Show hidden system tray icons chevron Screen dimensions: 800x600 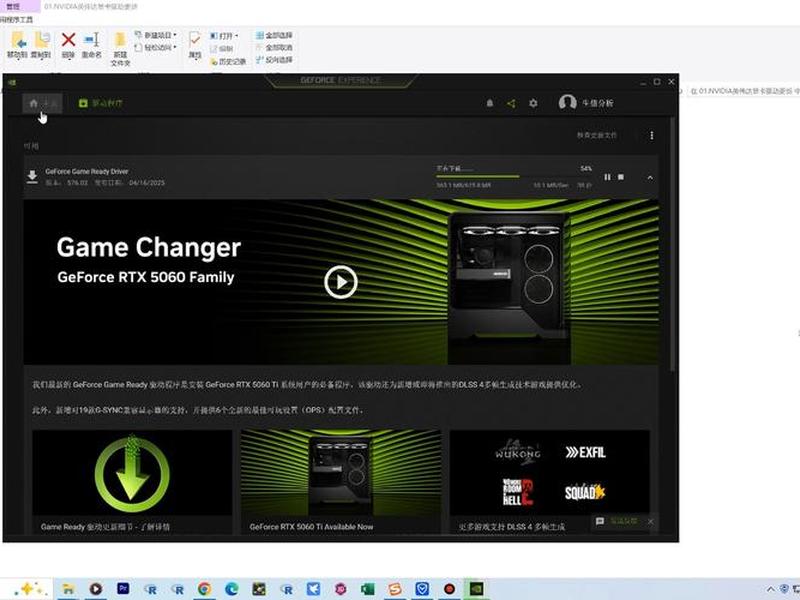tap(771, 589)
